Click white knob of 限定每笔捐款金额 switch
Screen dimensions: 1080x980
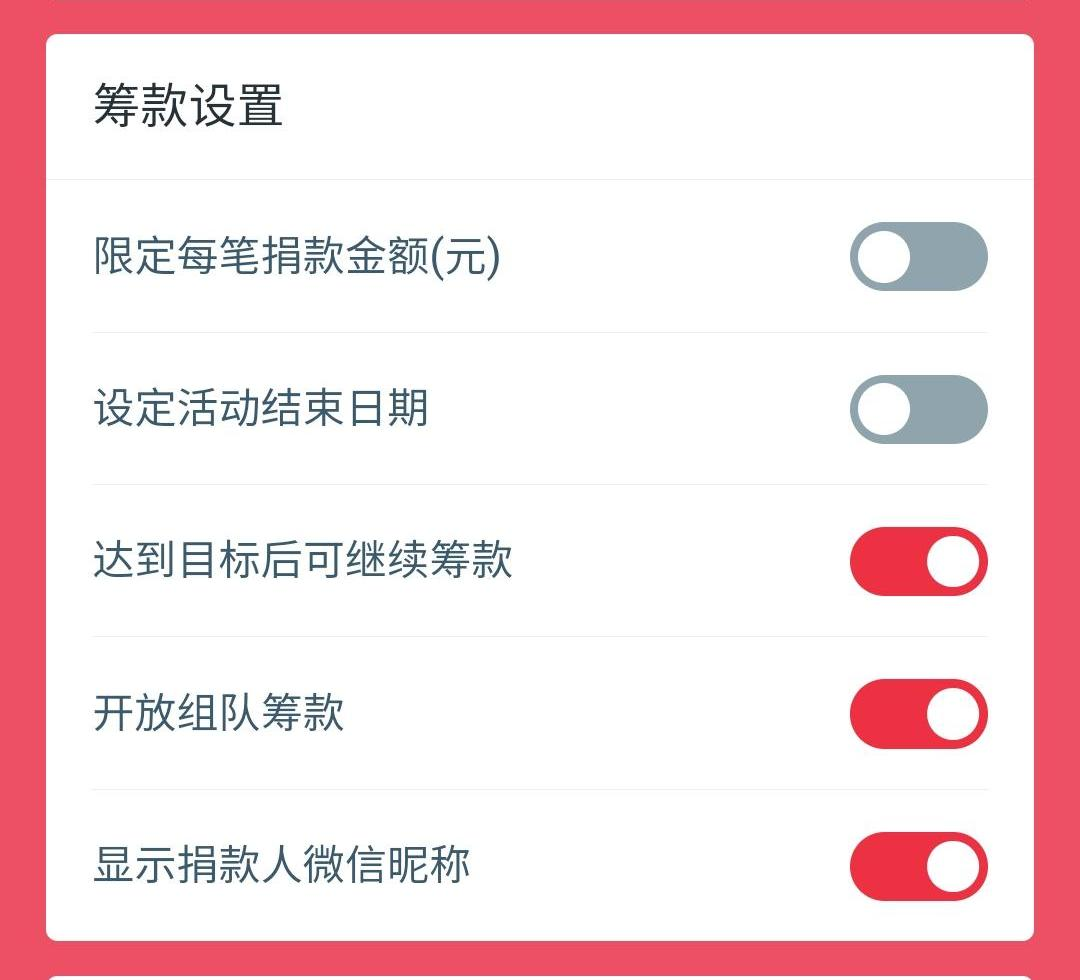point(884,257)
